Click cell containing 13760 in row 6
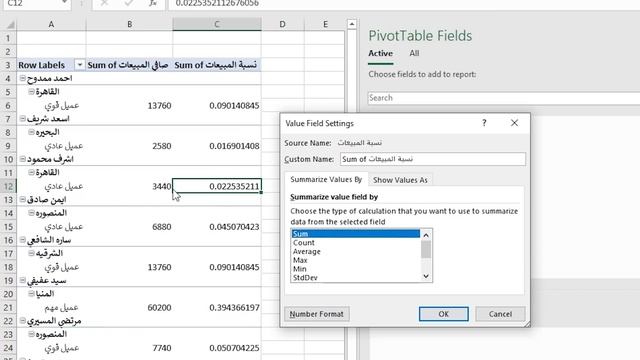The image size is (640, 360). point(129,105)
